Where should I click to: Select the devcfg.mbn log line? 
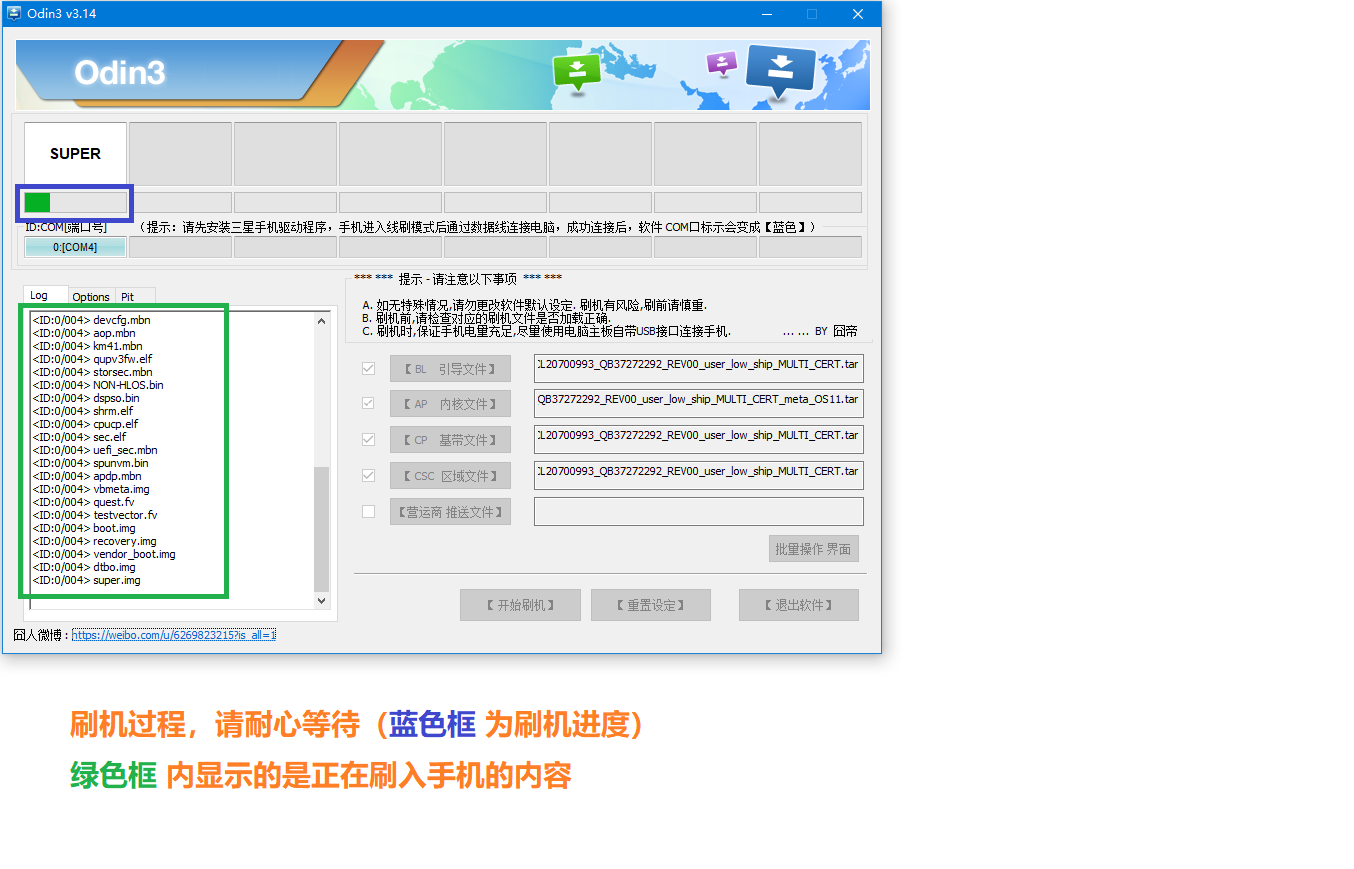click(x=91, y=320)
